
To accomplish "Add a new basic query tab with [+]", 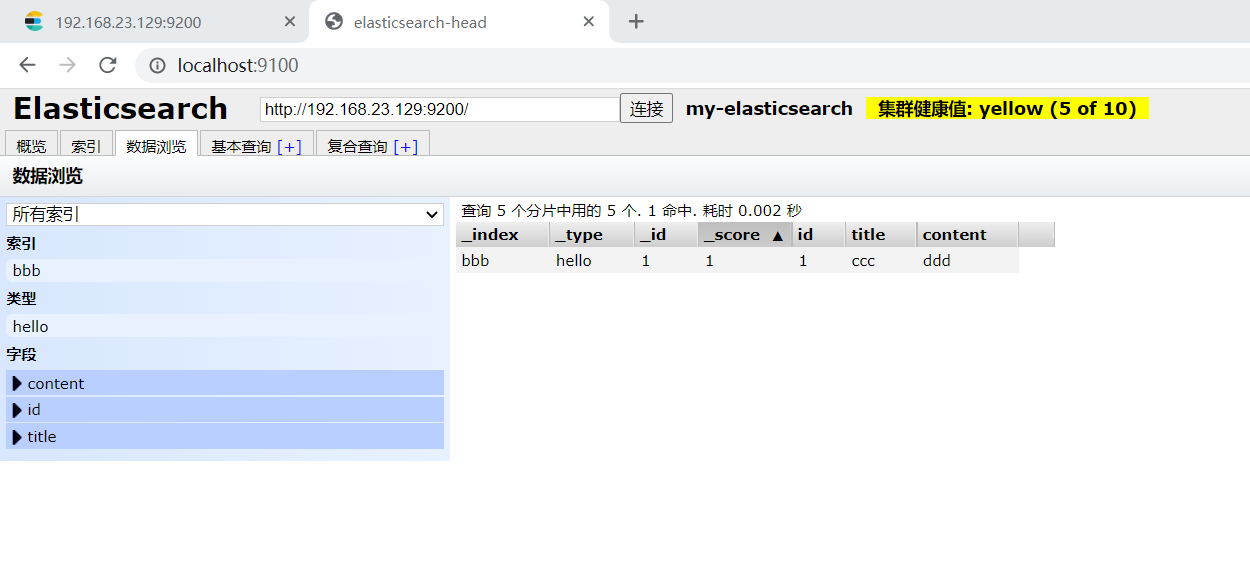I will tap(290, 146).
